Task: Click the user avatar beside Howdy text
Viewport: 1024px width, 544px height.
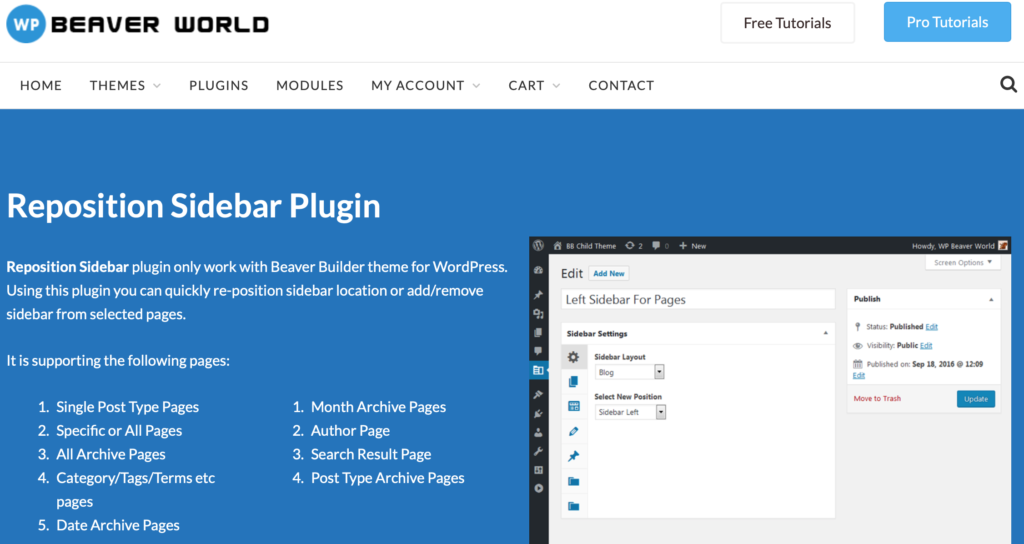Action: [x=1002, y=246]
